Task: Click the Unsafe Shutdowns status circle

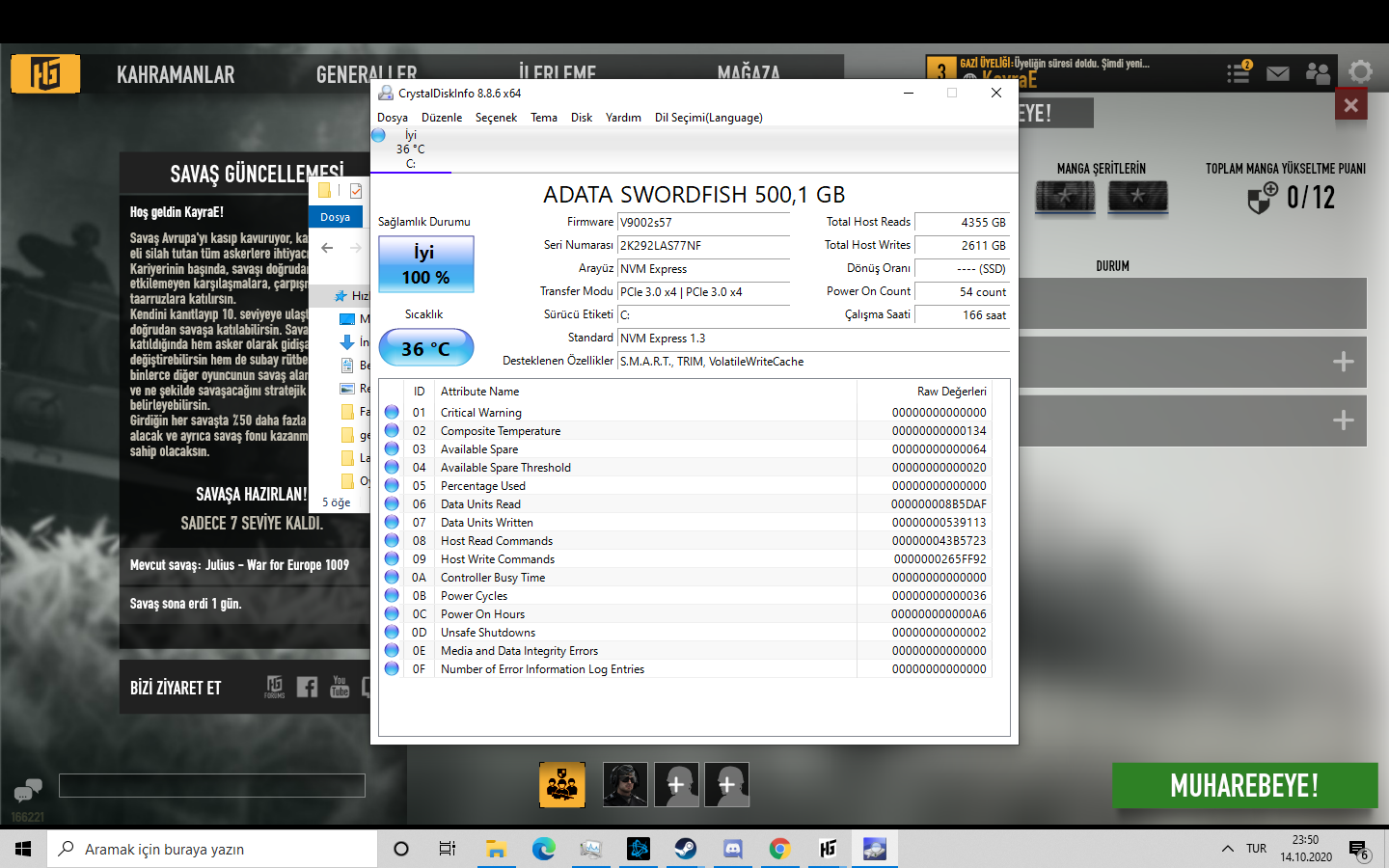Action: (392, 632)
